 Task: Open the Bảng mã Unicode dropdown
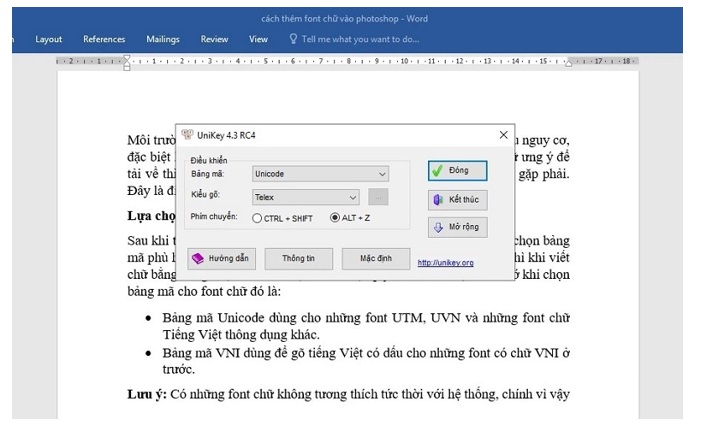pos(319,173)
